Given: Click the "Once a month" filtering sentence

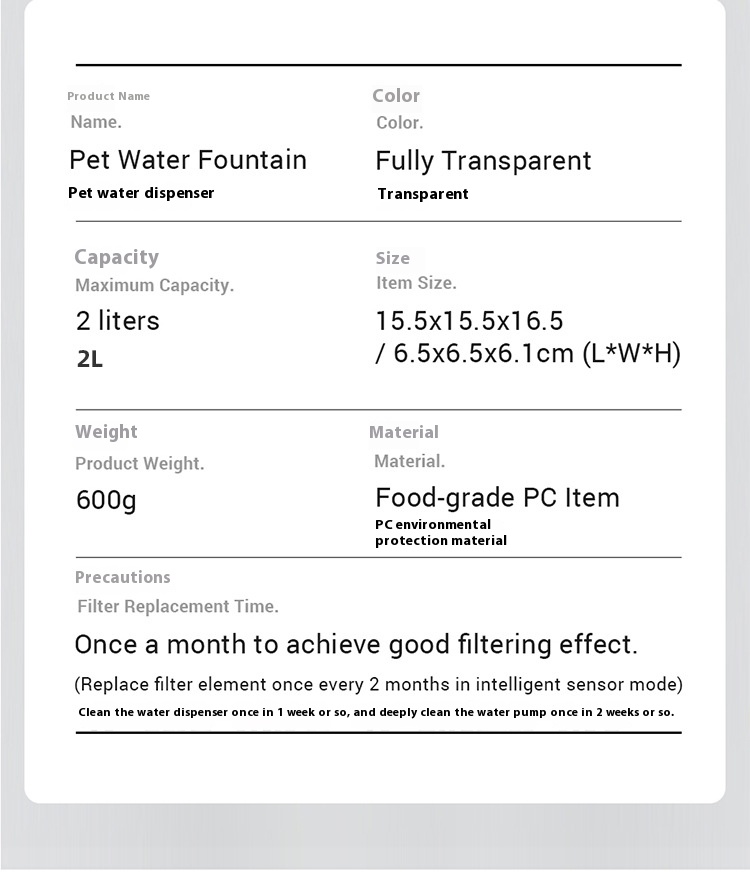Looking at the screenshot, I should point(356,645).
